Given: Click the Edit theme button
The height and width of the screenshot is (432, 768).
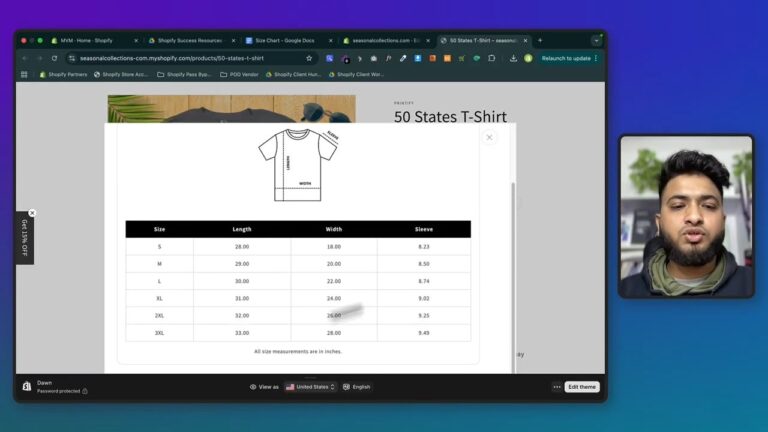Looking at the screenshot, I should (x=582, y=387).
